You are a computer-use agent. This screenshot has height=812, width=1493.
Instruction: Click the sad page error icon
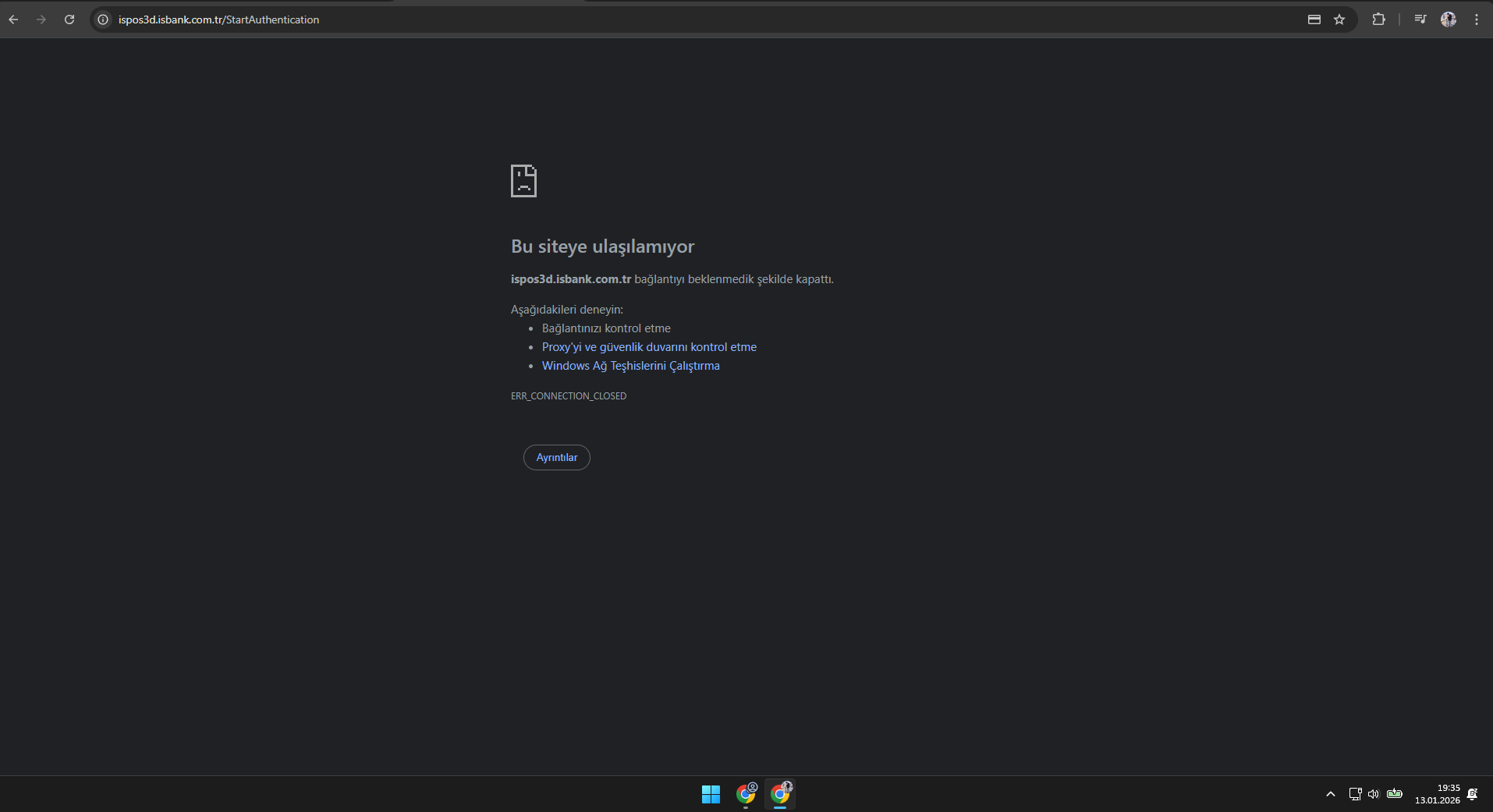[x=523, y=181]
